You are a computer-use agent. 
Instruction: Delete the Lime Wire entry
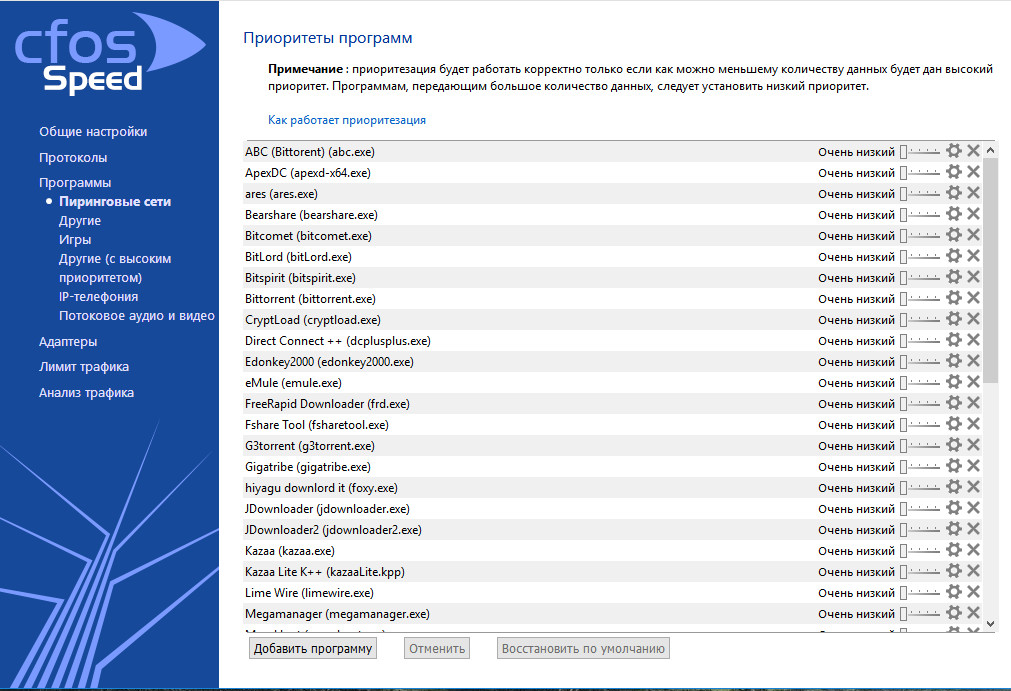click(x=974, y=592)
